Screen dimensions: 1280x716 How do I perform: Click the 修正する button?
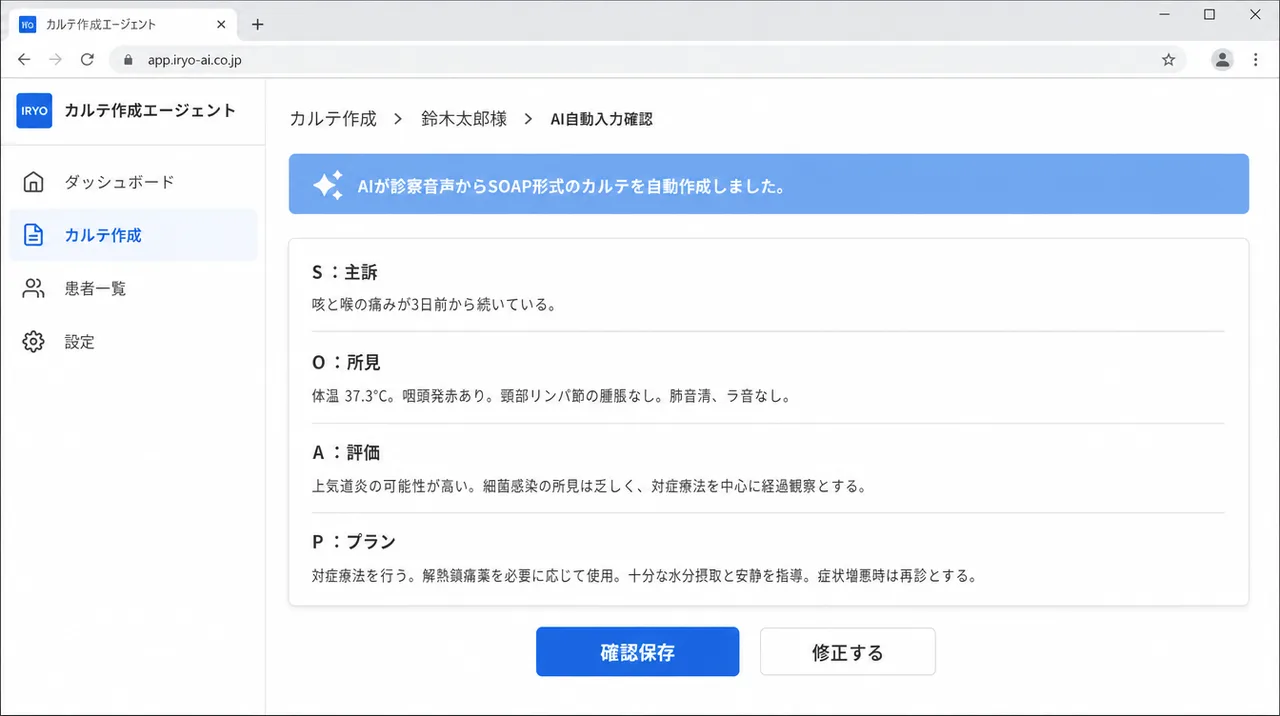tap(847, 652)
